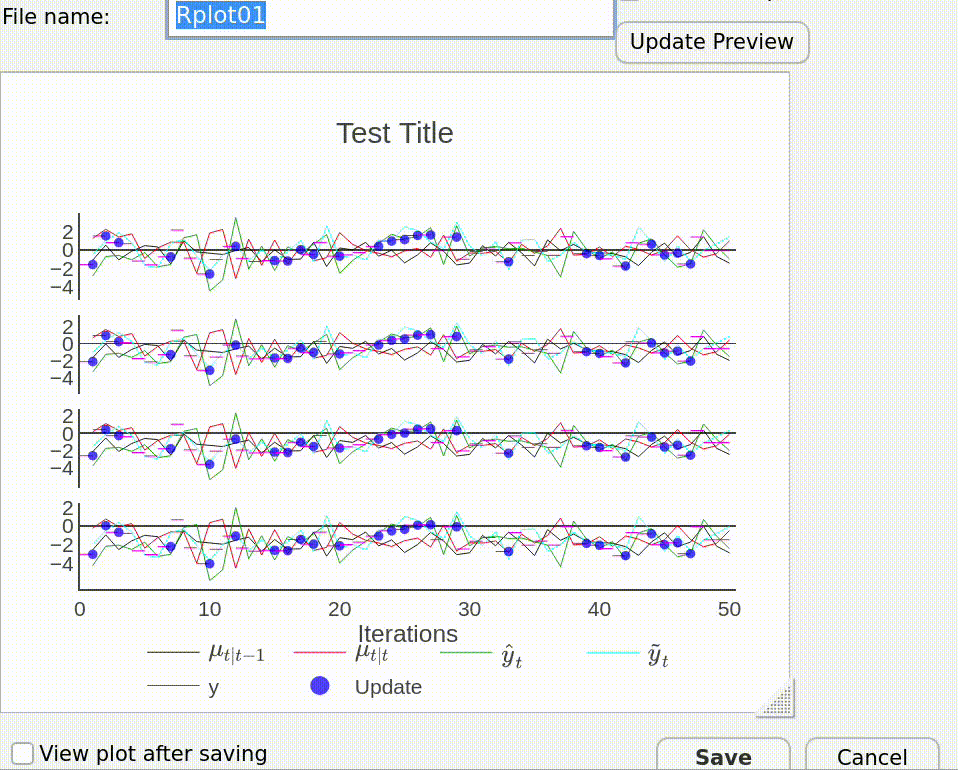Viewport: 958px width, 770px height.
Task: Click the blue Update dot in the legend
Action: pyautogui.click(x=320, y=686)
